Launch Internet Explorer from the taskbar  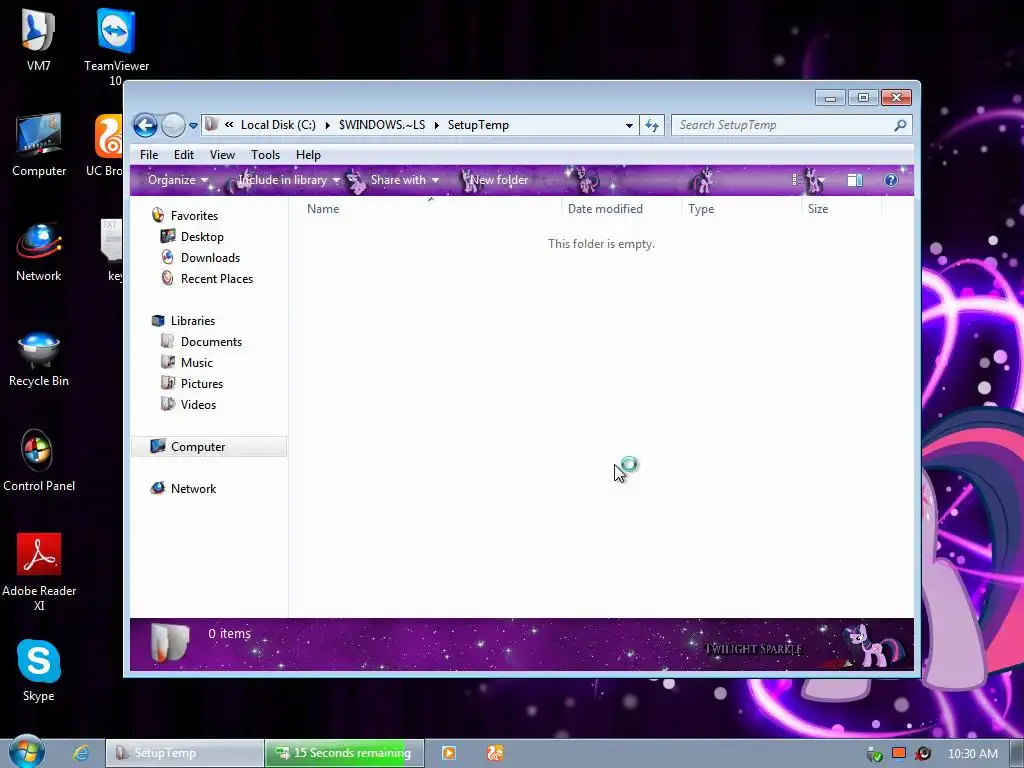coord(80,753)
